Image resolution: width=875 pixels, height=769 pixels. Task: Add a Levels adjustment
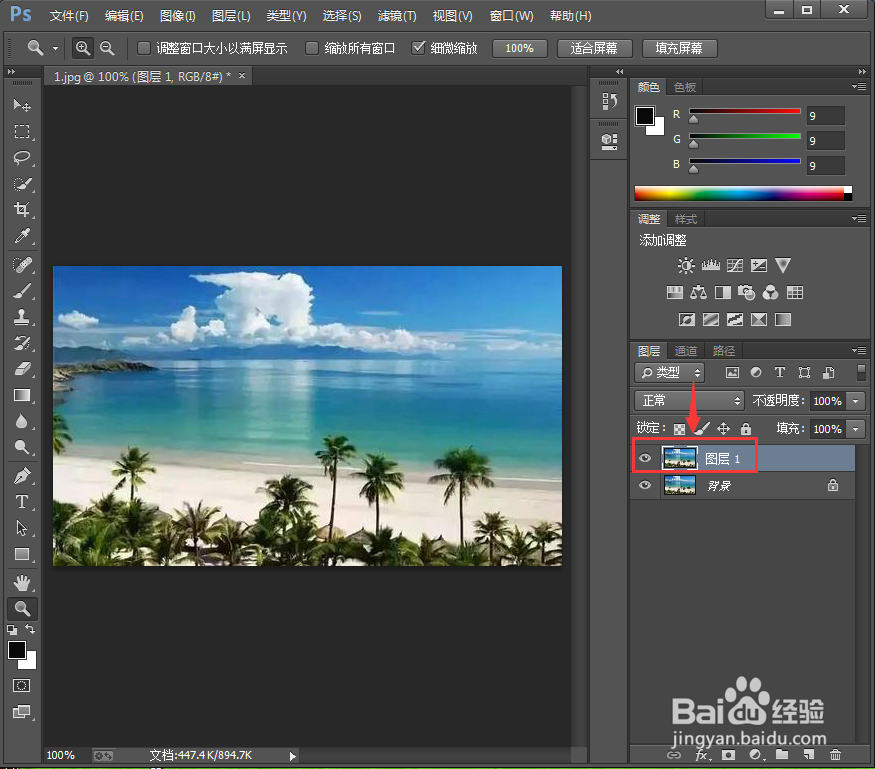[710, 265]
